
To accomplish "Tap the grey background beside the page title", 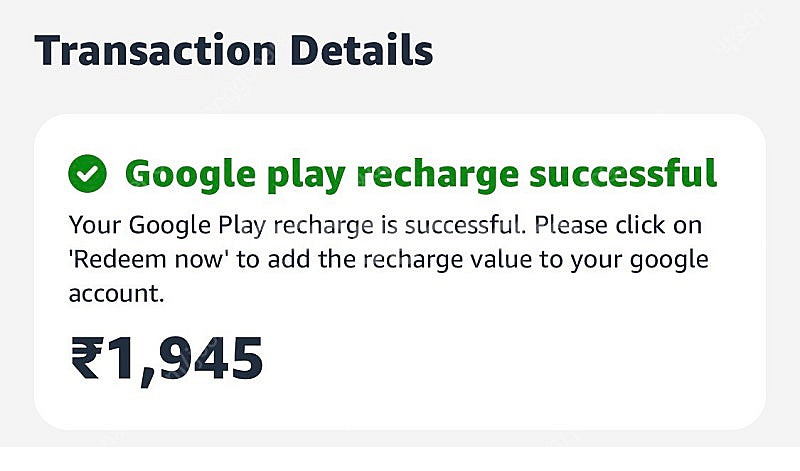I will coord(612,50).
